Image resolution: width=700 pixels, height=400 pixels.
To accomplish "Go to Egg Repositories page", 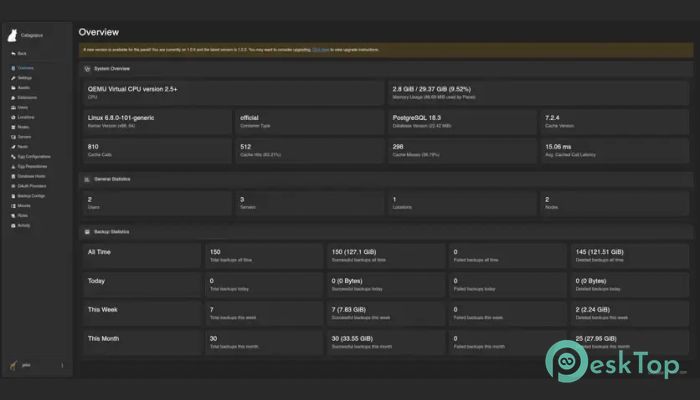I will [32, 167].
